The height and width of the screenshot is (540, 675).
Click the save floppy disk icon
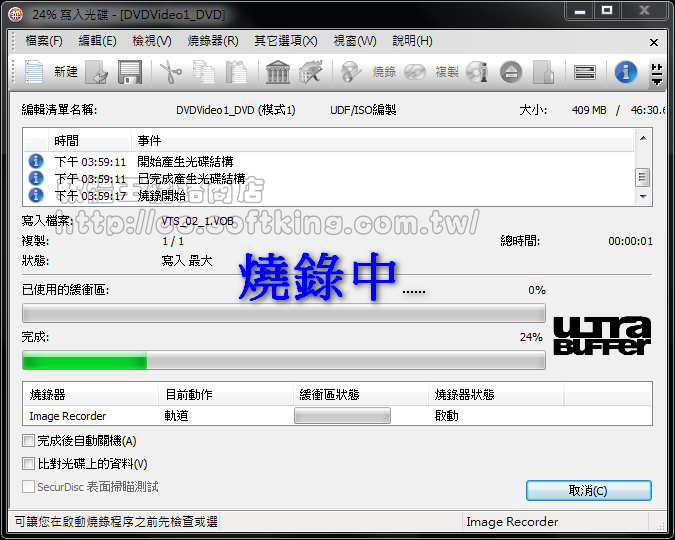click(129, 72)
